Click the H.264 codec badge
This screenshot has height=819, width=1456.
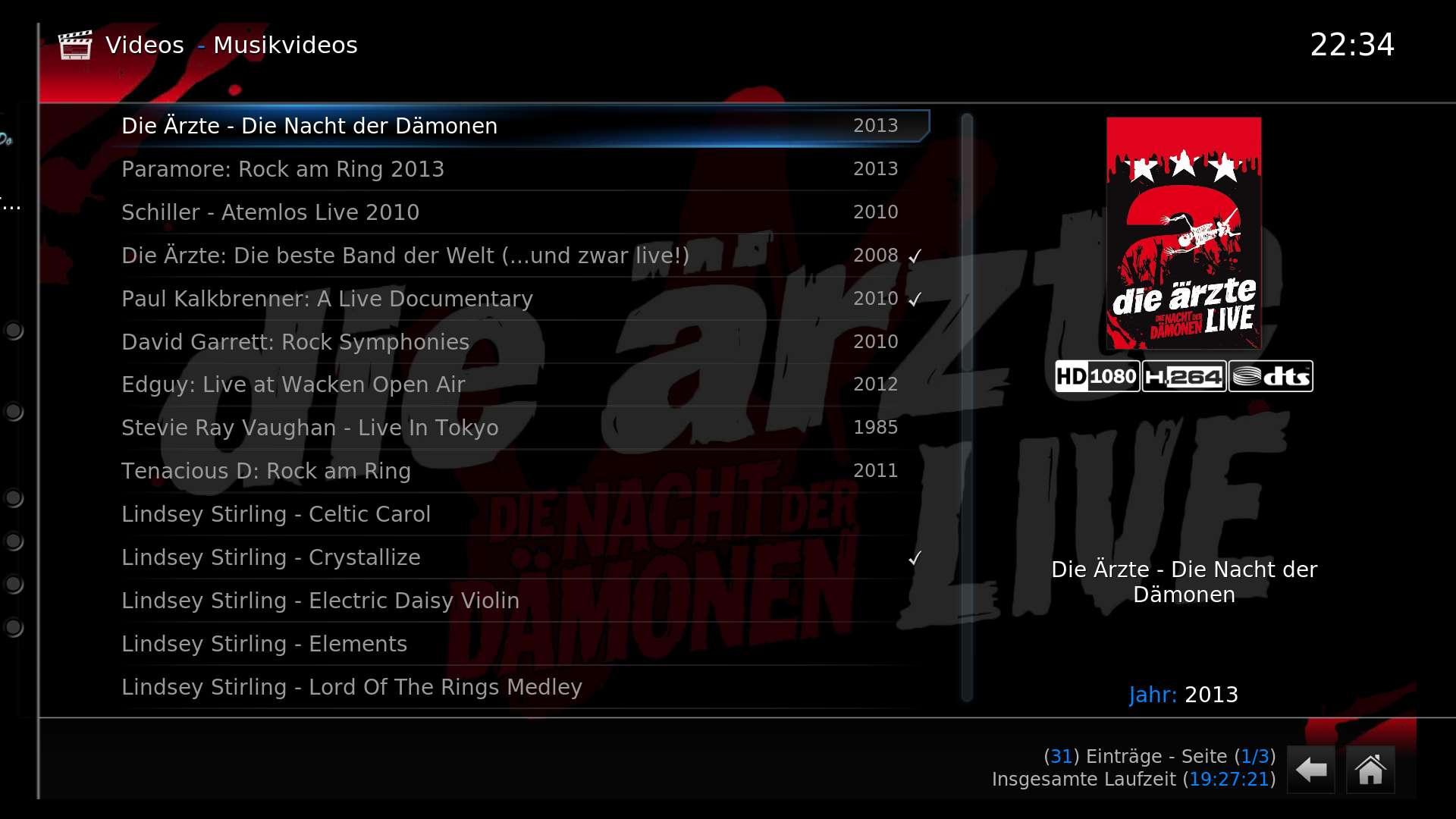coord(1184,376)
